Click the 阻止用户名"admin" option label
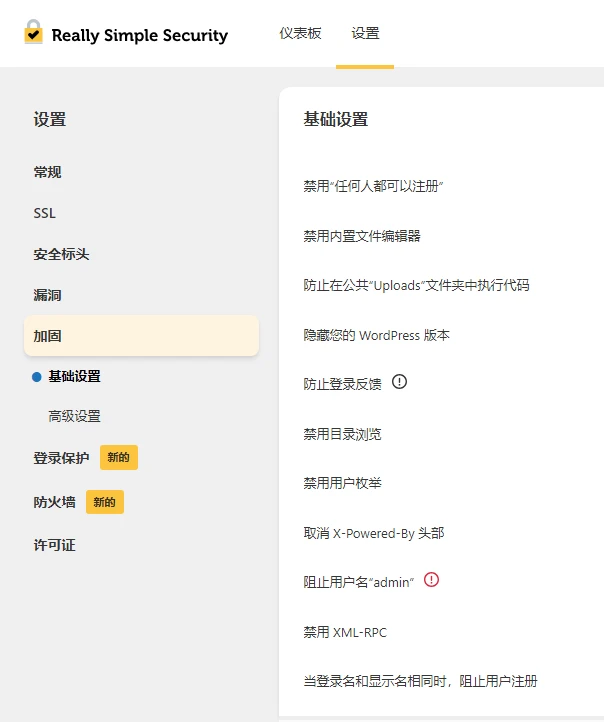 click(359, 582)
